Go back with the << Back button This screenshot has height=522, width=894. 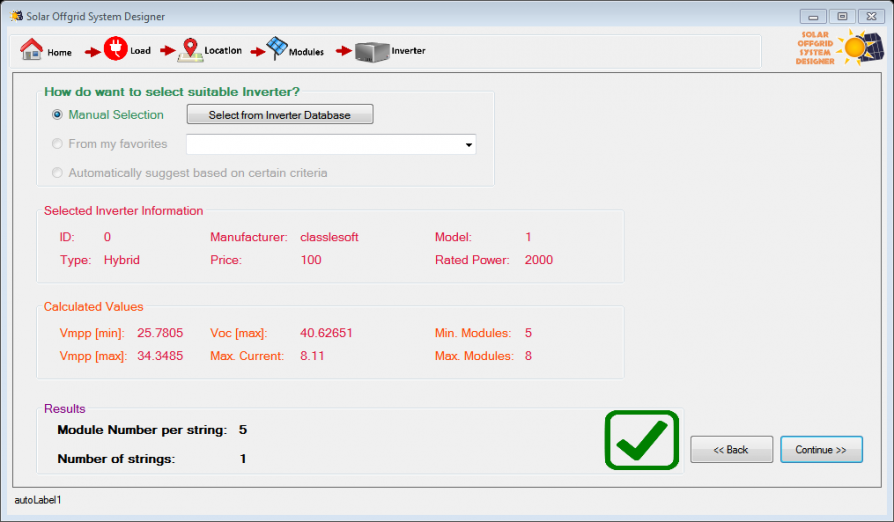pyautogui.click(x=732, y=450)
